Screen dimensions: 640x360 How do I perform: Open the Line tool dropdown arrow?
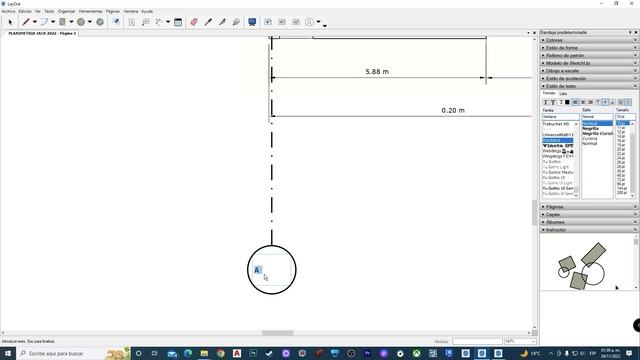[x=35, y=22]
